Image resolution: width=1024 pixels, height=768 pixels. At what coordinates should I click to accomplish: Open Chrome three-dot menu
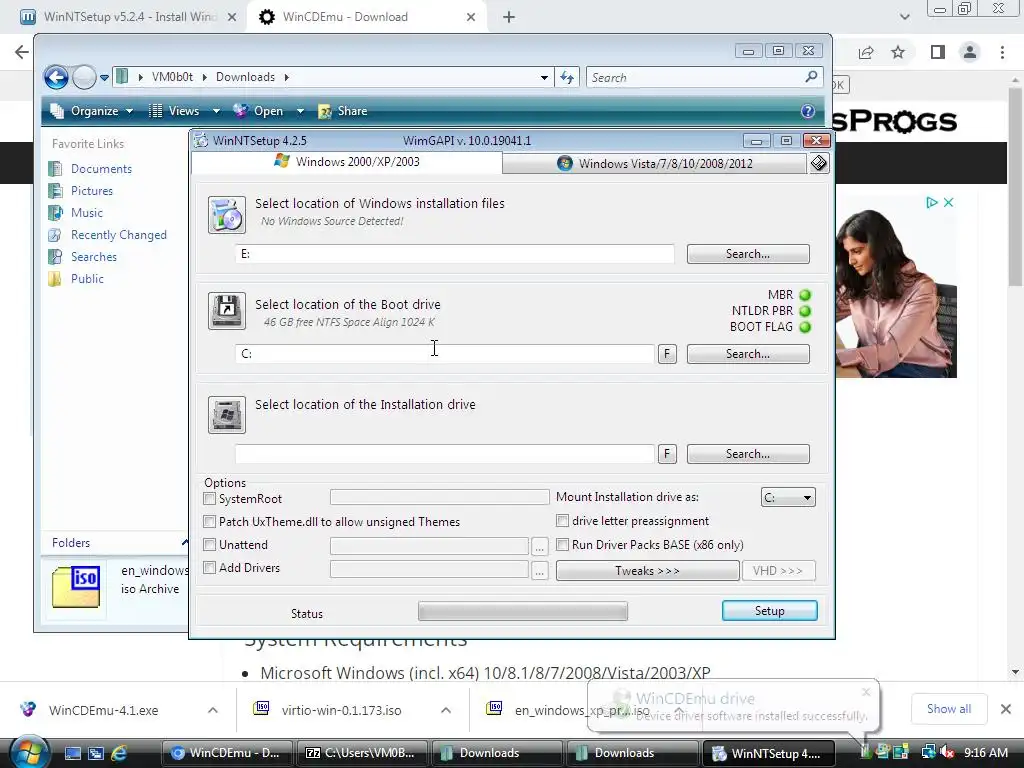tap(1002, 52)
